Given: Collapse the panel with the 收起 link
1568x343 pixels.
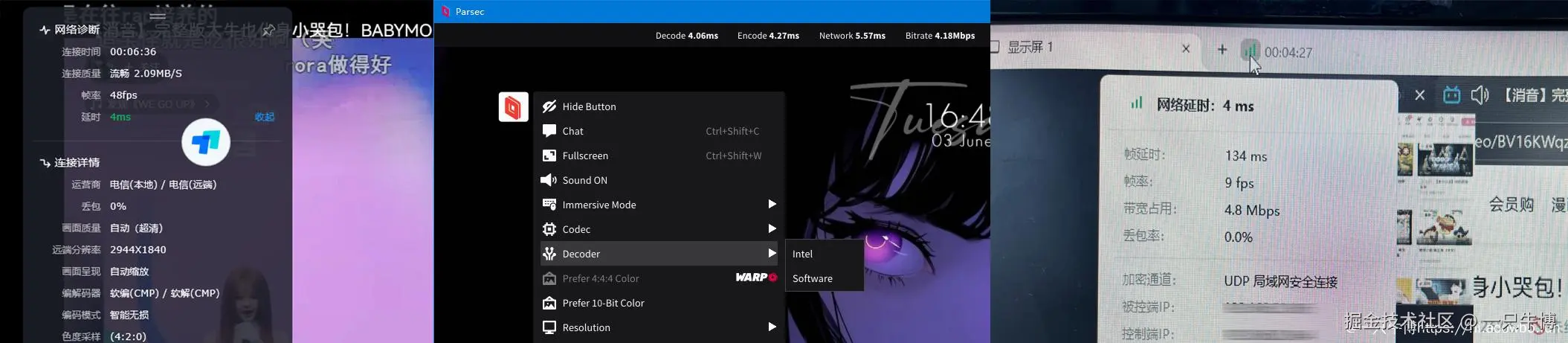Looking at the screenshot, I should [x=265, y=117].
